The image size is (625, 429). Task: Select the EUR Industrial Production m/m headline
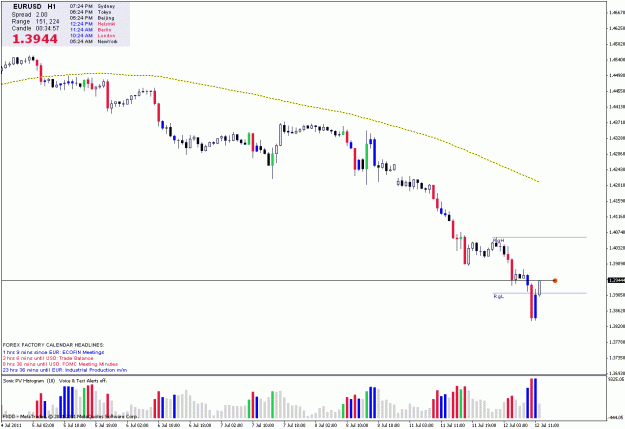65,370
